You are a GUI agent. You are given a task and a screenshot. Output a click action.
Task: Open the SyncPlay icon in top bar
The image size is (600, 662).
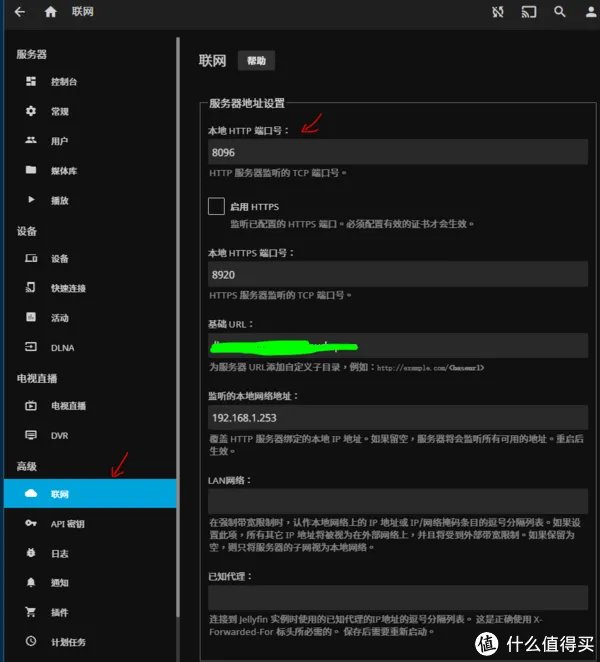coord(498,12)
